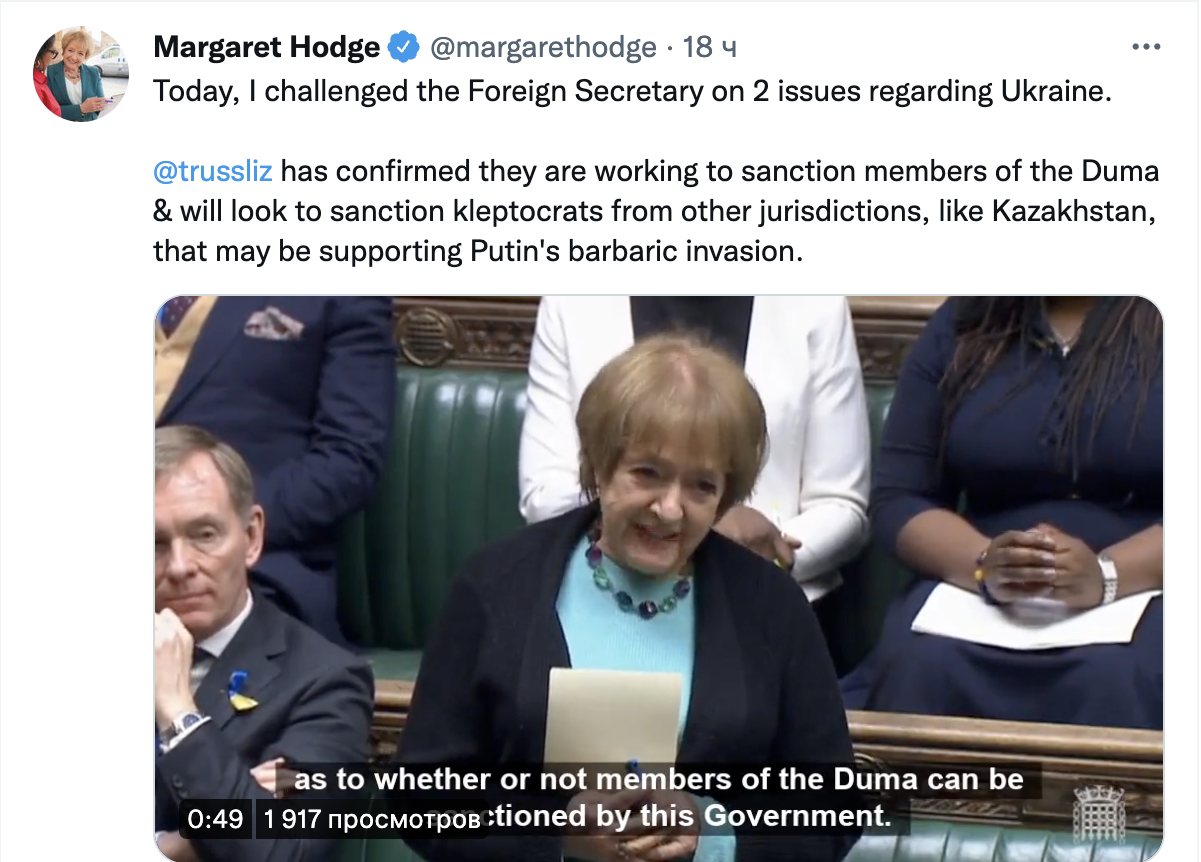This screenshot has height=862, width=1201.
Task: Click the 0:49 video duration label
Action: [x=215, y=819]
